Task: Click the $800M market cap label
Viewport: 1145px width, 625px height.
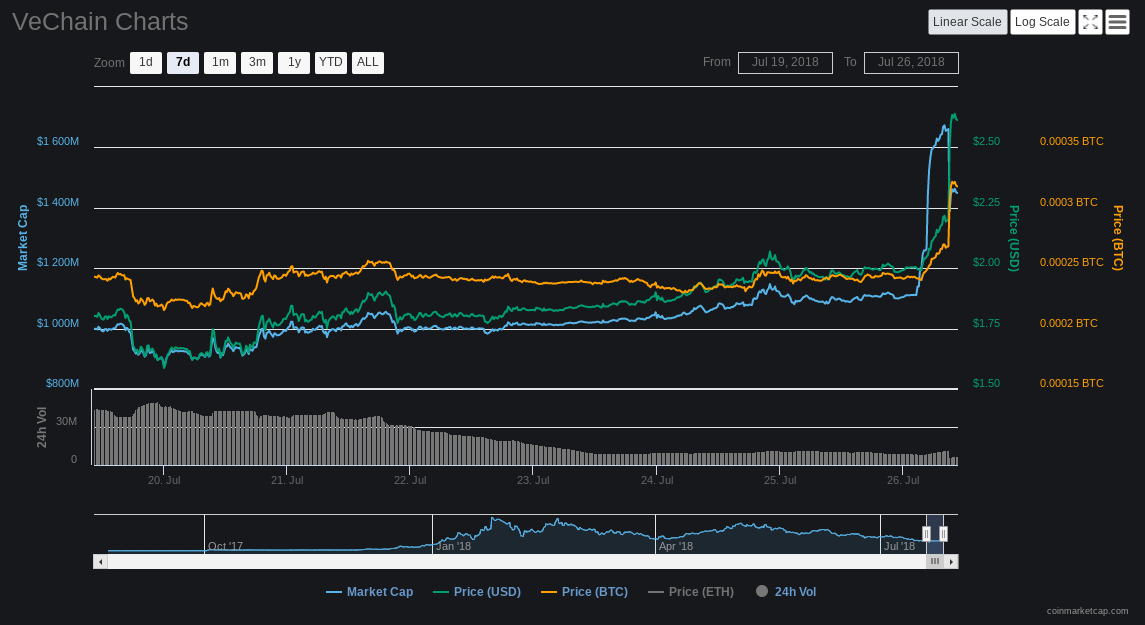Action: point(62,383)
